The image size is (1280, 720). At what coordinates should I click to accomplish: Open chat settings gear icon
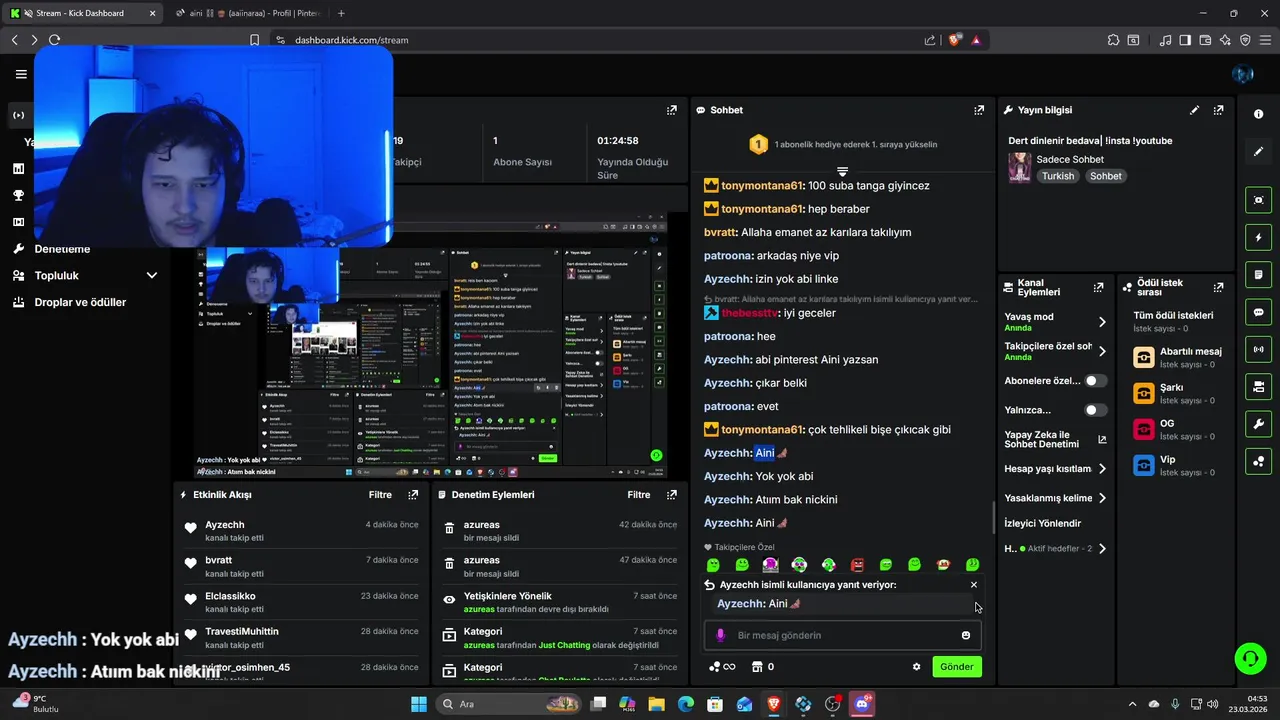(x=916, y=667)
